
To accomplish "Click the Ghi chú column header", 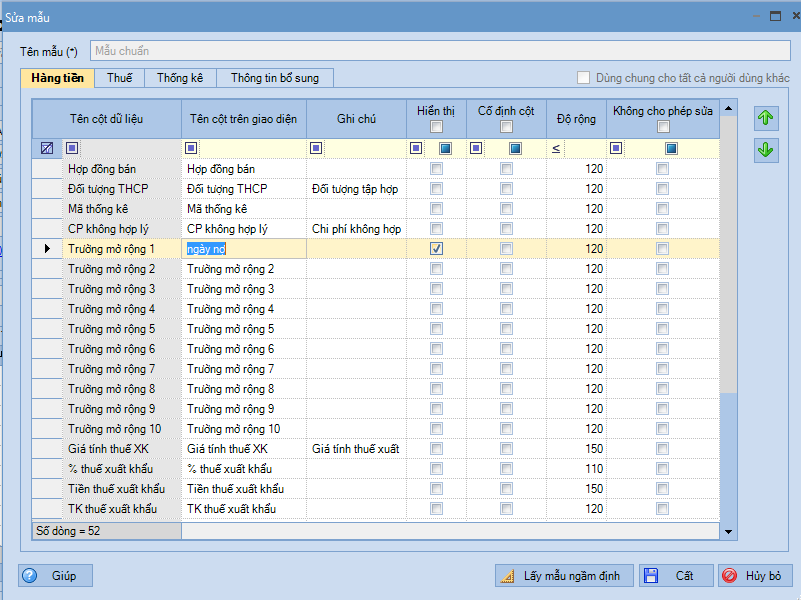I will point(357,119).
